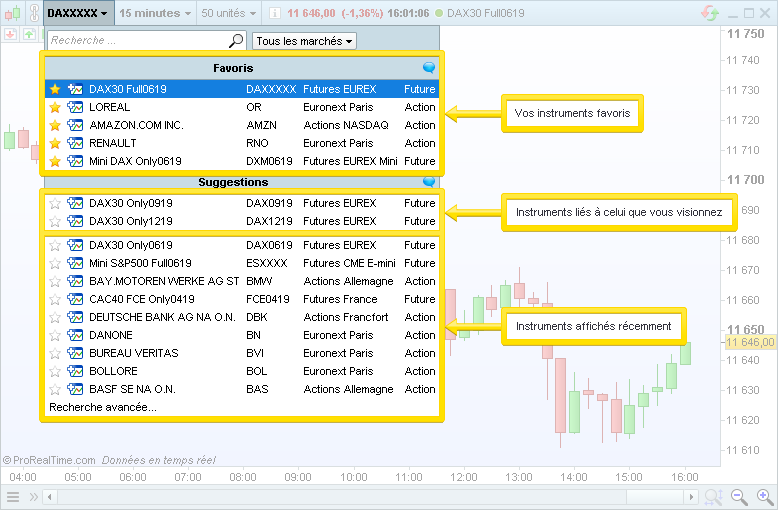Open the Tous les marchés dropdown

pos(304,41)
